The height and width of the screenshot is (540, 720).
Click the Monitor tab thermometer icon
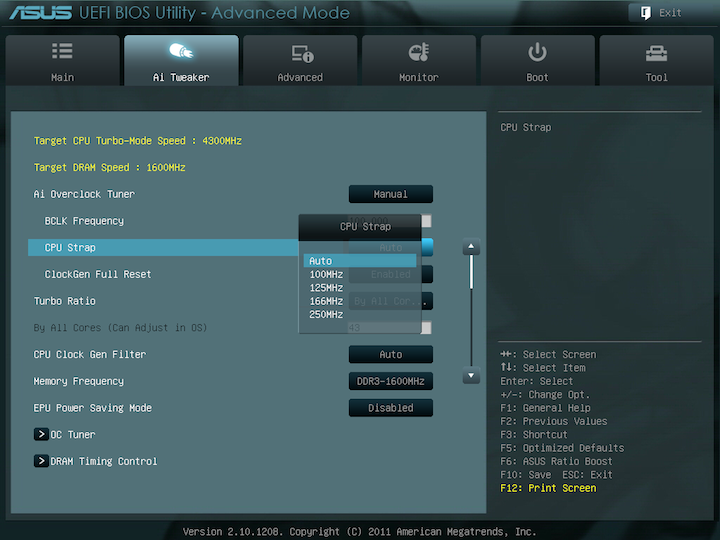[x=419, y=52]
